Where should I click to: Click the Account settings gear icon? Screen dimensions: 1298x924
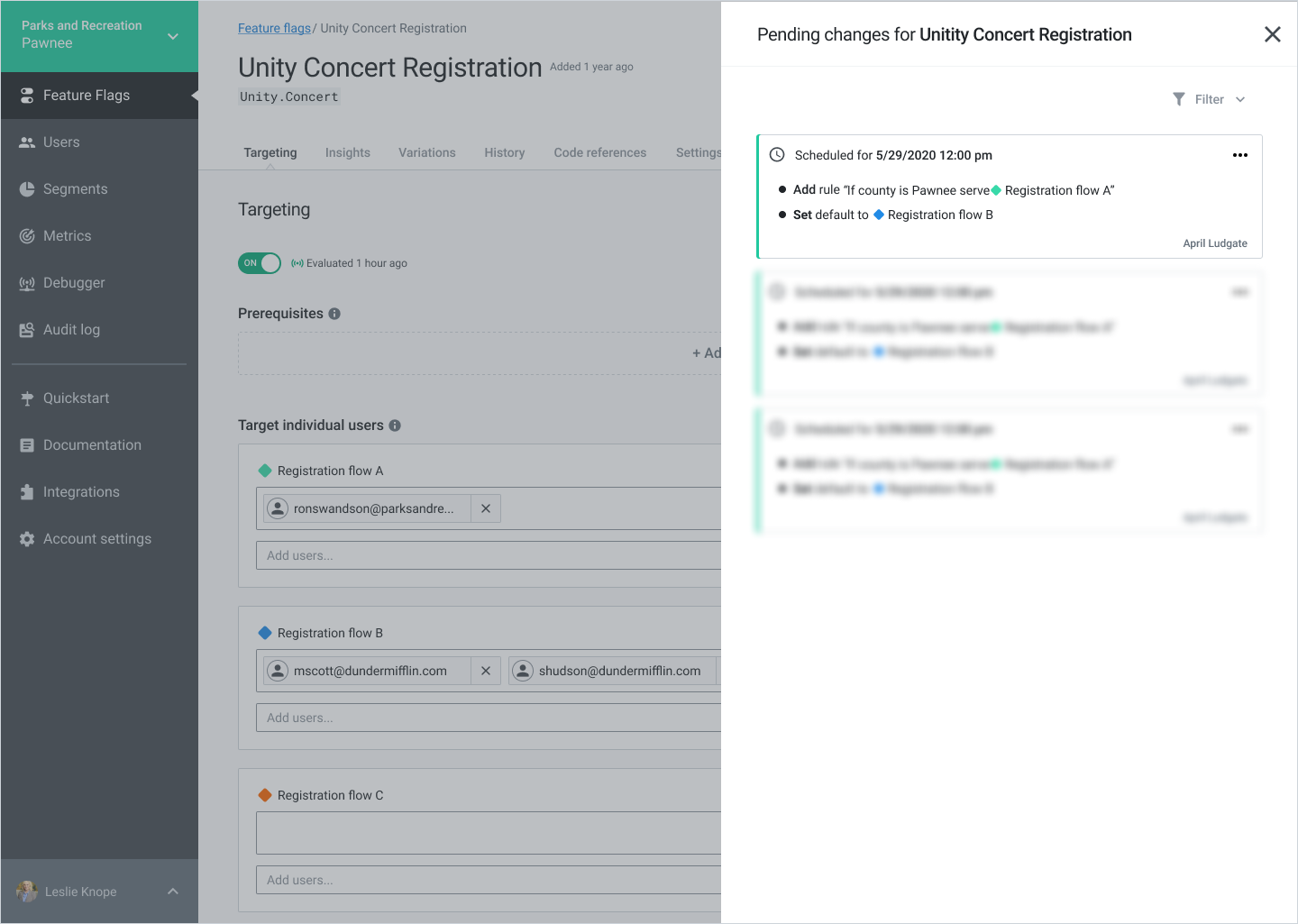click(x=27, y=539)
